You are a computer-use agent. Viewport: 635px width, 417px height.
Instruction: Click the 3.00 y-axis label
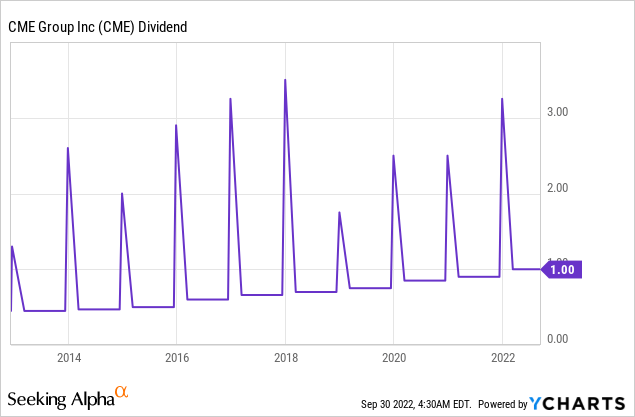point(558,112)
